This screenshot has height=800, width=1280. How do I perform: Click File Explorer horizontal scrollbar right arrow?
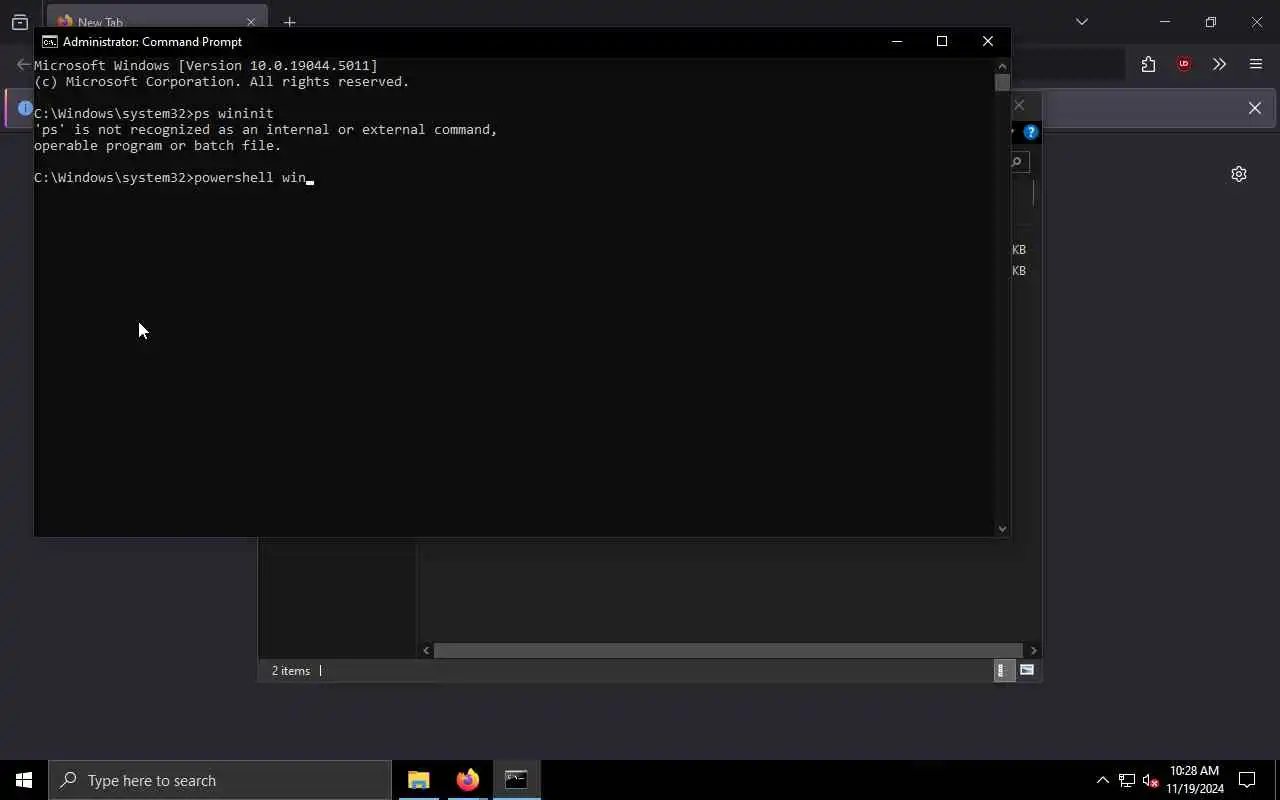pos(1034,650)
